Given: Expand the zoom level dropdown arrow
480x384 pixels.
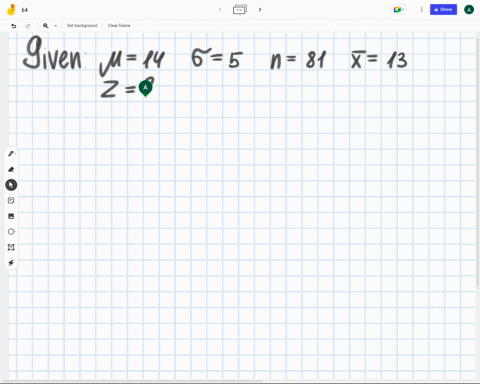Looking at the screenshot, I should click(x=55, y=26).
